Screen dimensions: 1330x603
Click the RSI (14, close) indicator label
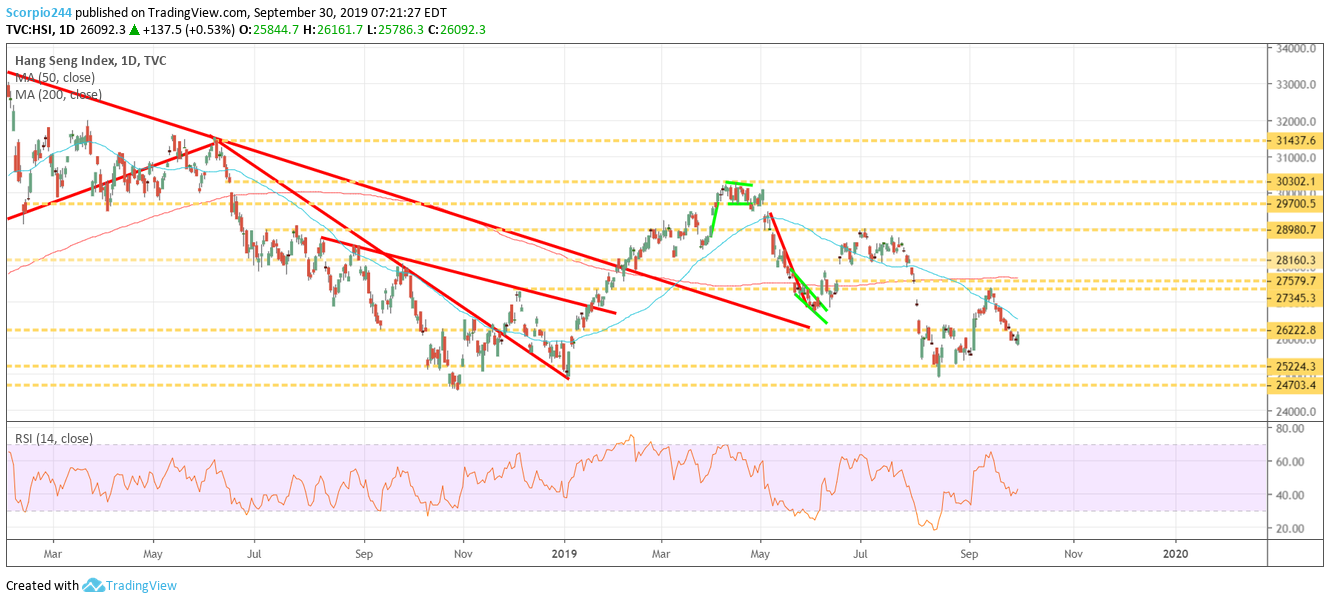coord(53,438)
